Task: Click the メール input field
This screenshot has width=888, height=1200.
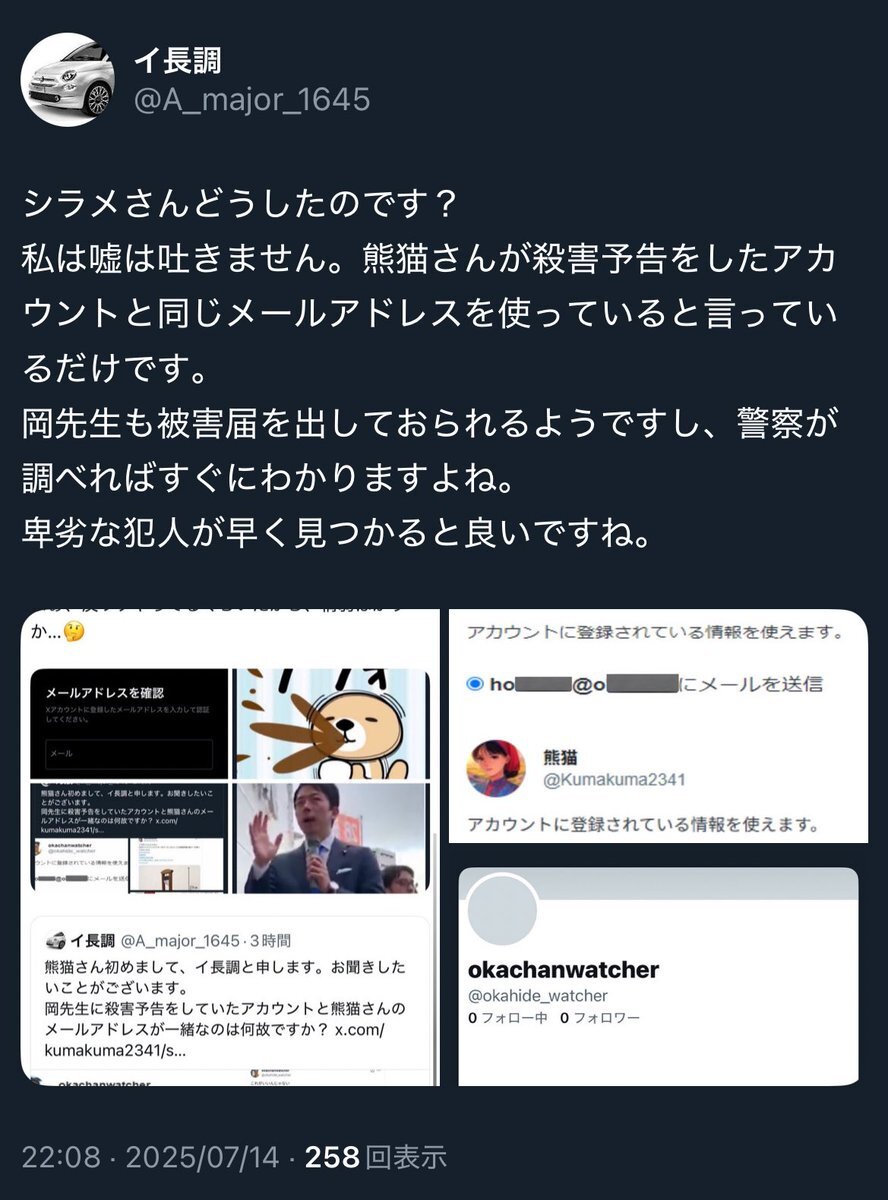Action: coord(129,753)
